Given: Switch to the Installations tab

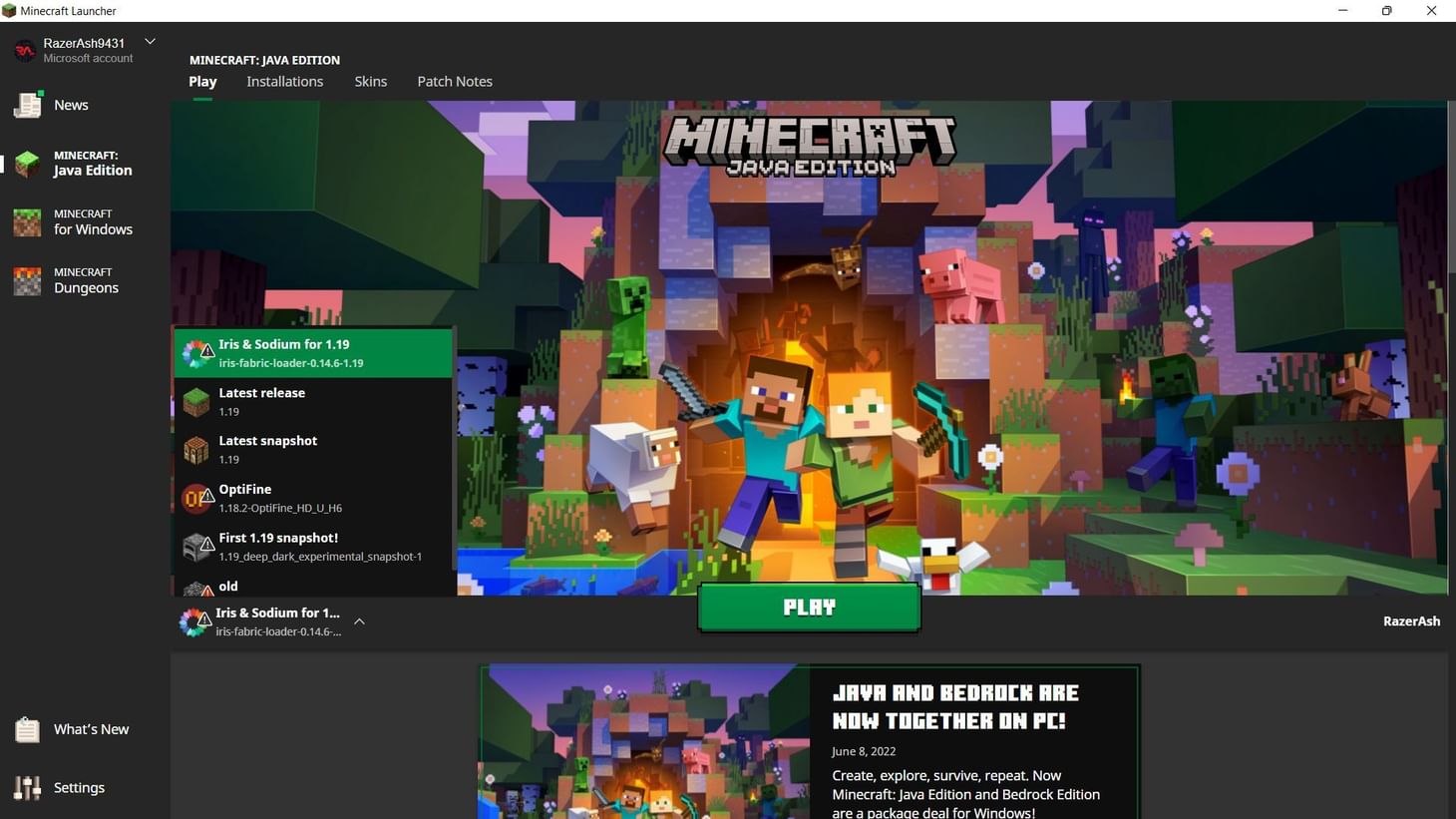Looking at the screenshot, I should [284, 81].
